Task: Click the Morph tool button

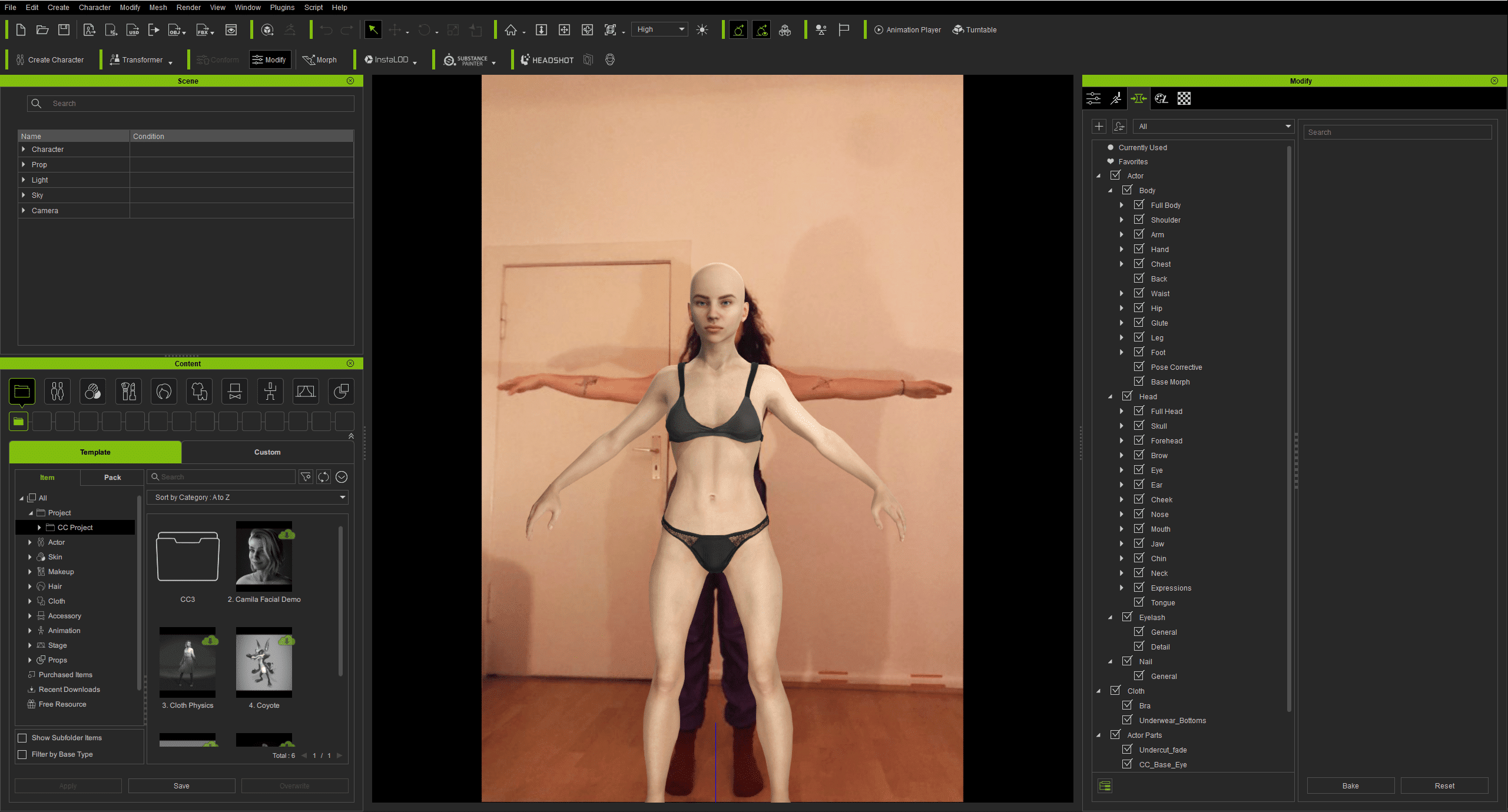Action: [320, 60]
